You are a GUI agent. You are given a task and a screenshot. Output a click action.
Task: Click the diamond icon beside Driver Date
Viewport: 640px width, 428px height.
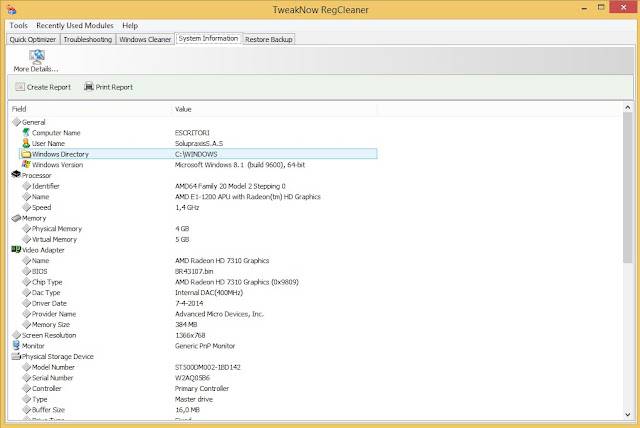coord(27,303)
